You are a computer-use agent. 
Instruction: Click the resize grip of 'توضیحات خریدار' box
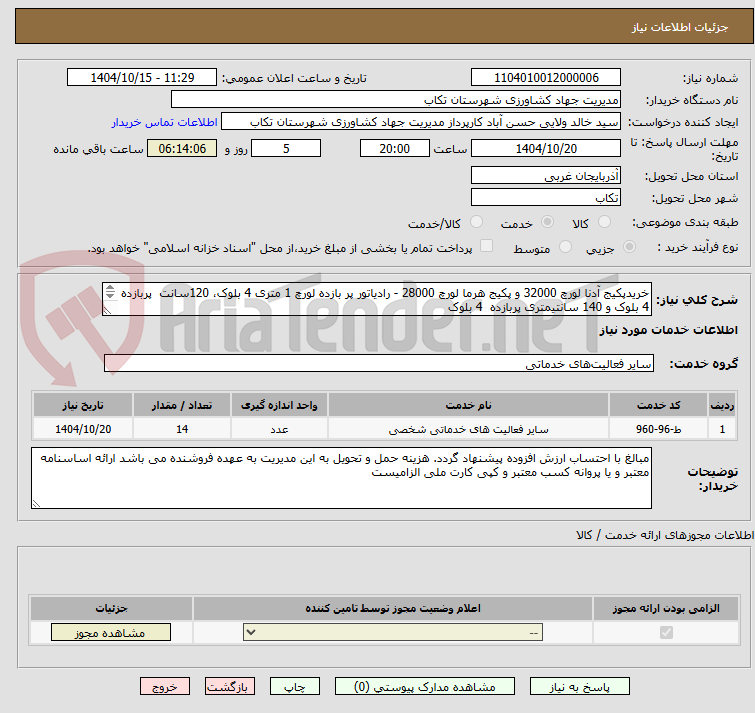(x=36, y=504)
